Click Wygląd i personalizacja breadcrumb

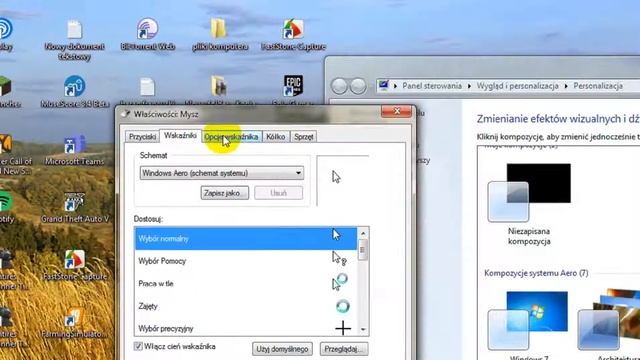point(518,86)
